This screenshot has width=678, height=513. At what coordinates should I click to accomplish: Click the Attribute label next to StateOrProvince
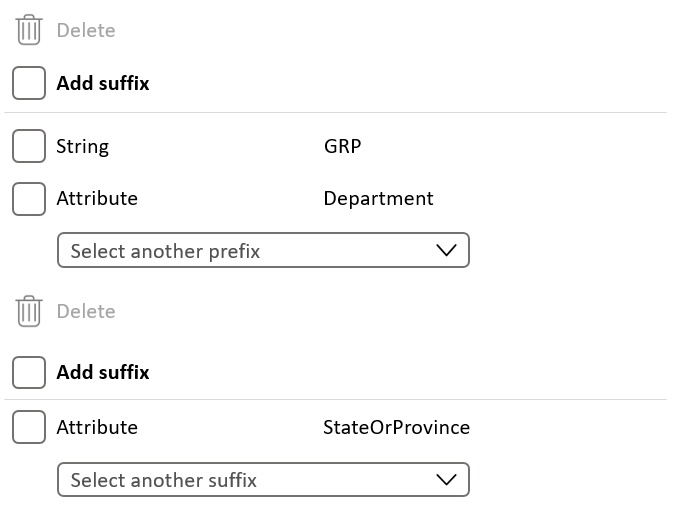(97, 427)
